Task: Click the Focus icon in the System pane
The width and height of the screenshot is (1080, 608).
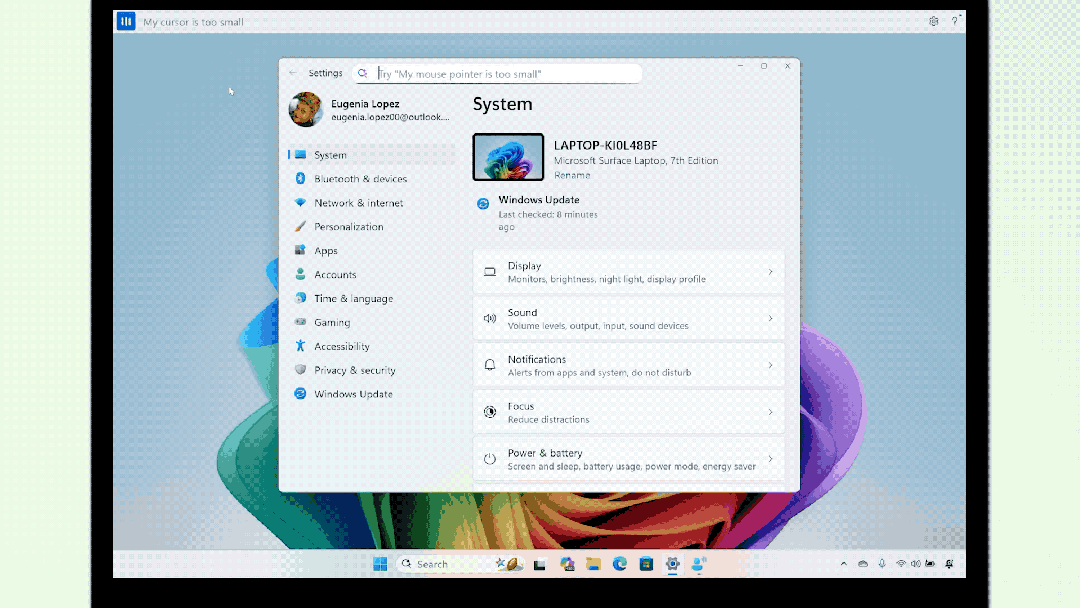Action: click(x=490, y=411)
